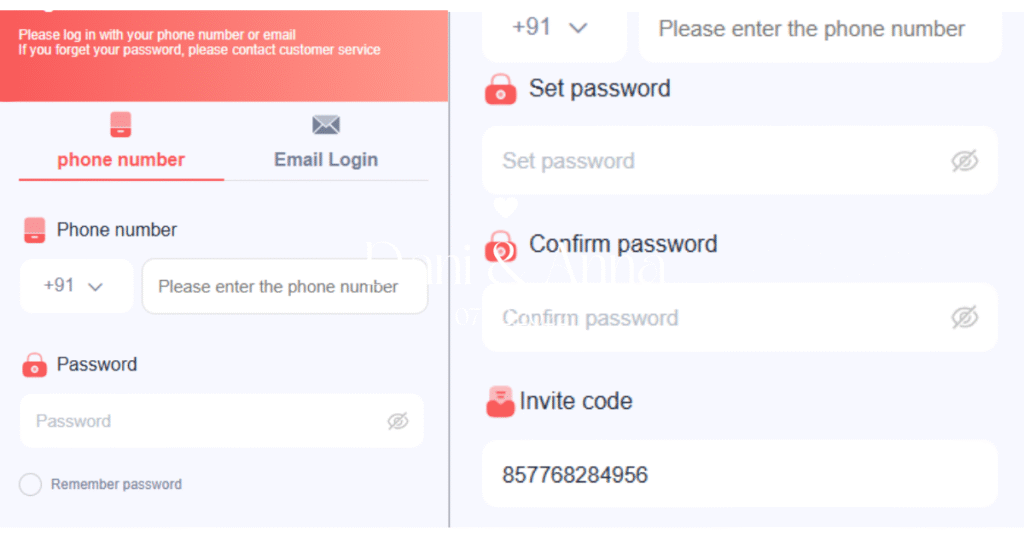Click the phone icon beside Phone number label
This screenshot has height=536, width=1024.
(34, 230)
